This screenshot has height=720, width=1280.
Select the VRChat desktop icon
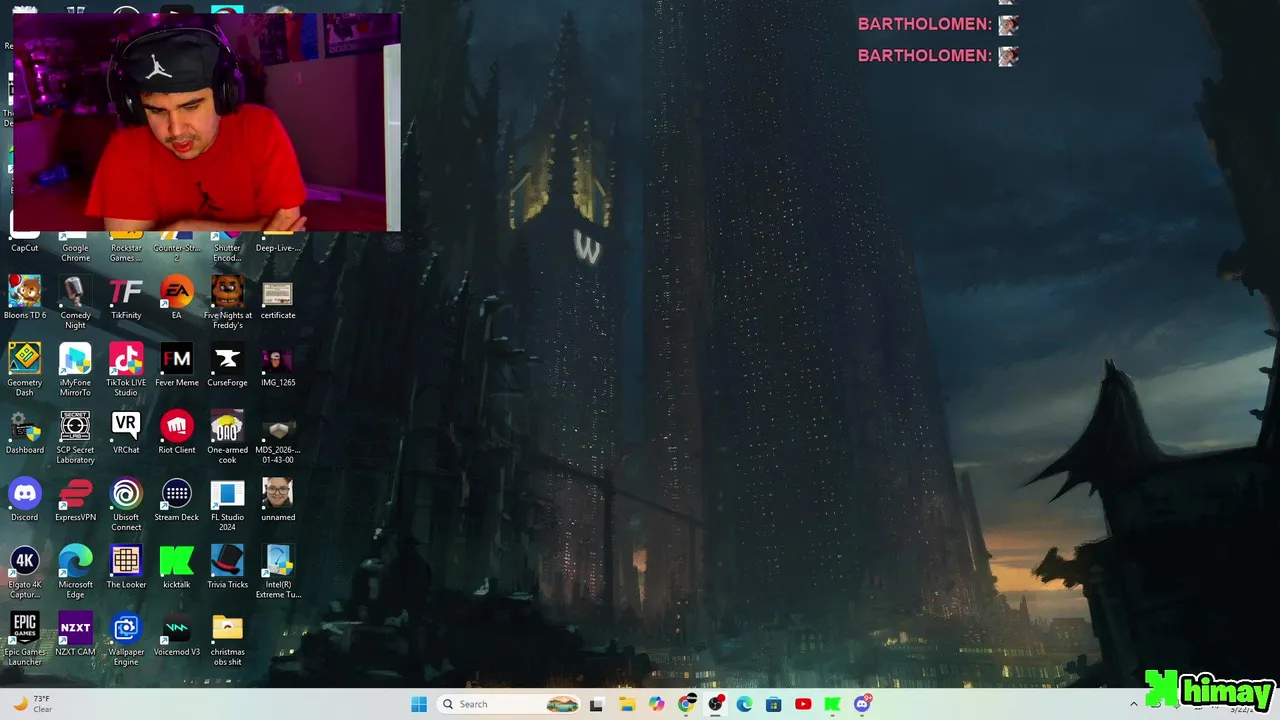[x=126, y=433]
